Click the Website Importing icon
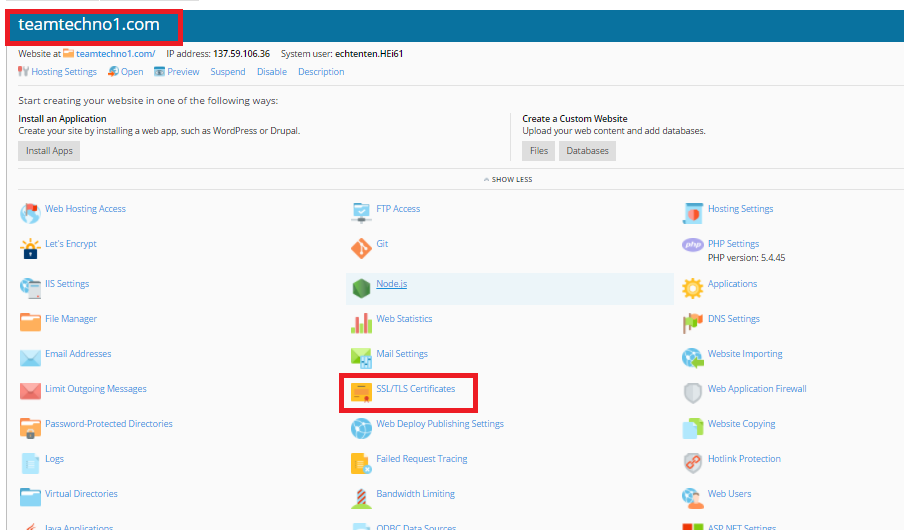The height and width of the screenshot is (530, 904). point(693,358)
